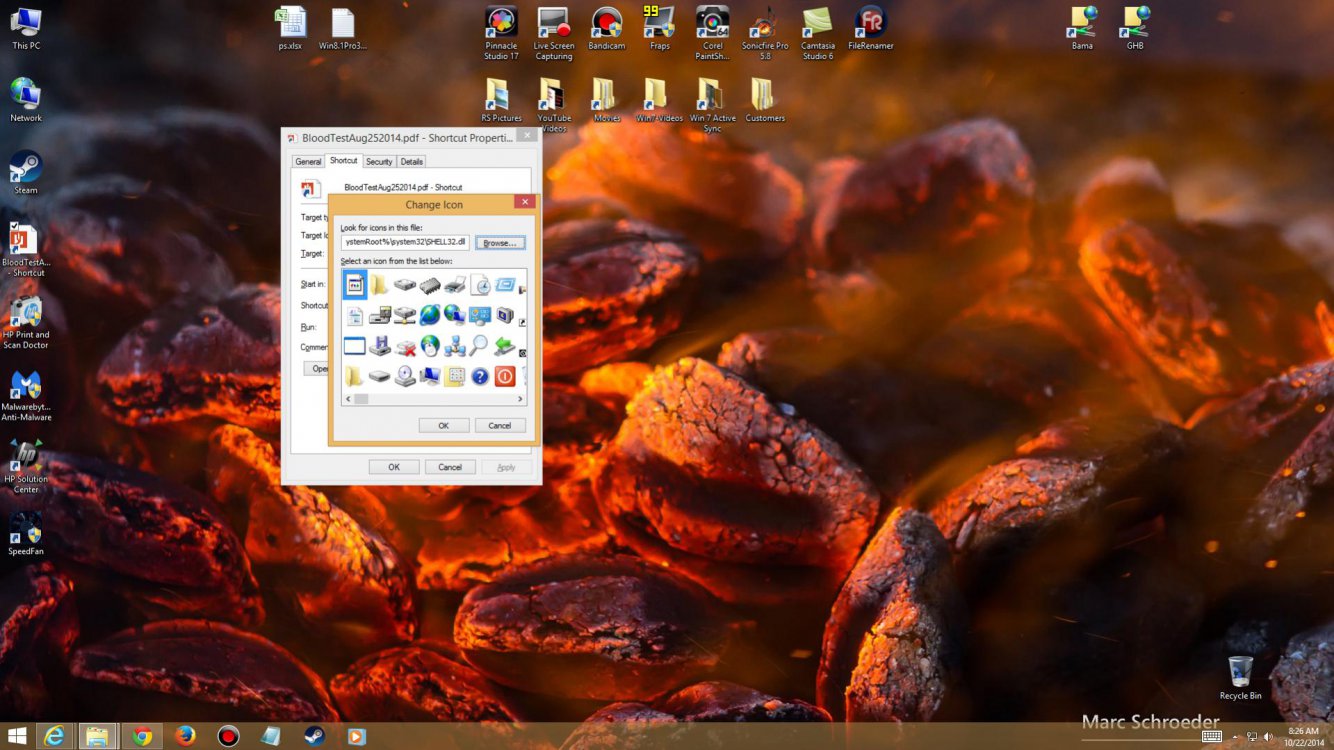This screenshot has height=750, width=1334.
Task: Click the Shortcut tab
Action: [x=343, y=160]
